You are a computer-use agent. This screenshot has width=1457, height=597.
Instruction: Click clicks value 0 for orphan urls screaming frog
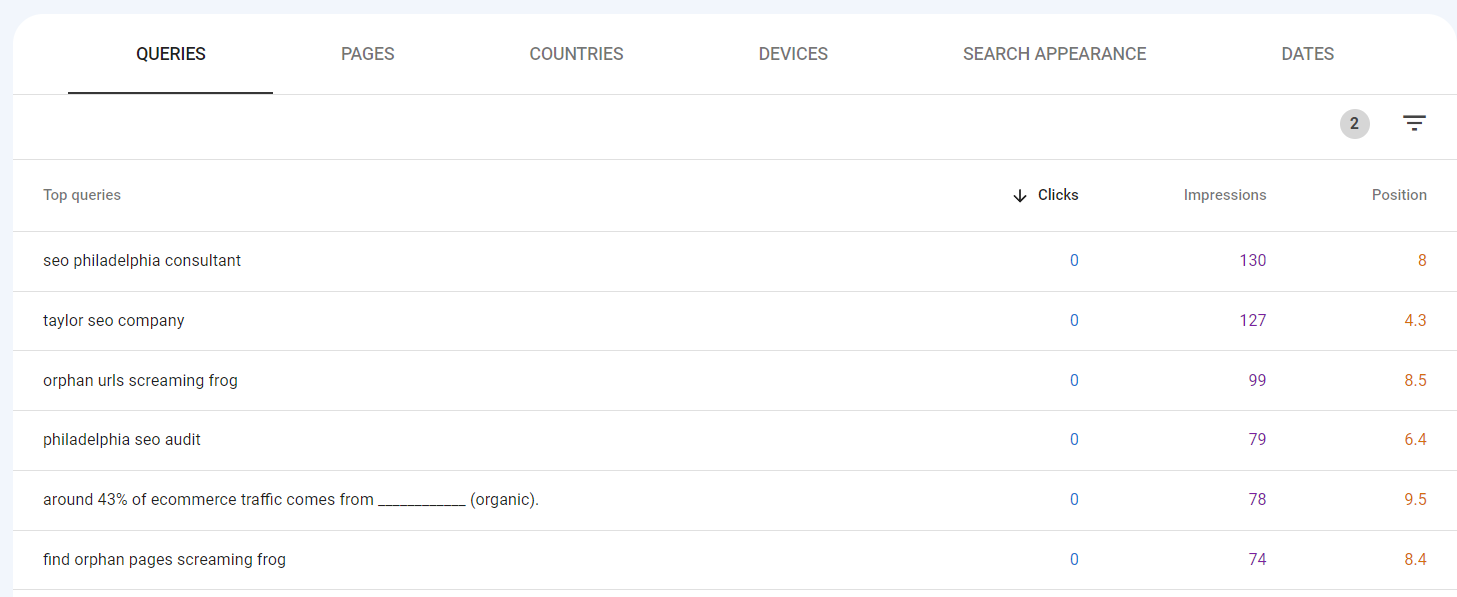tap(1074, 380)
